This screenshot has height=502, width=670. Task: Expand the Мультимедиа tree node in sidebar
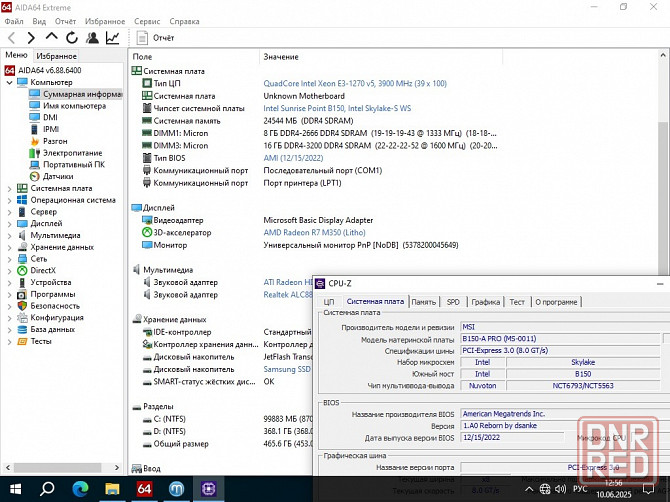pos(9,235)
